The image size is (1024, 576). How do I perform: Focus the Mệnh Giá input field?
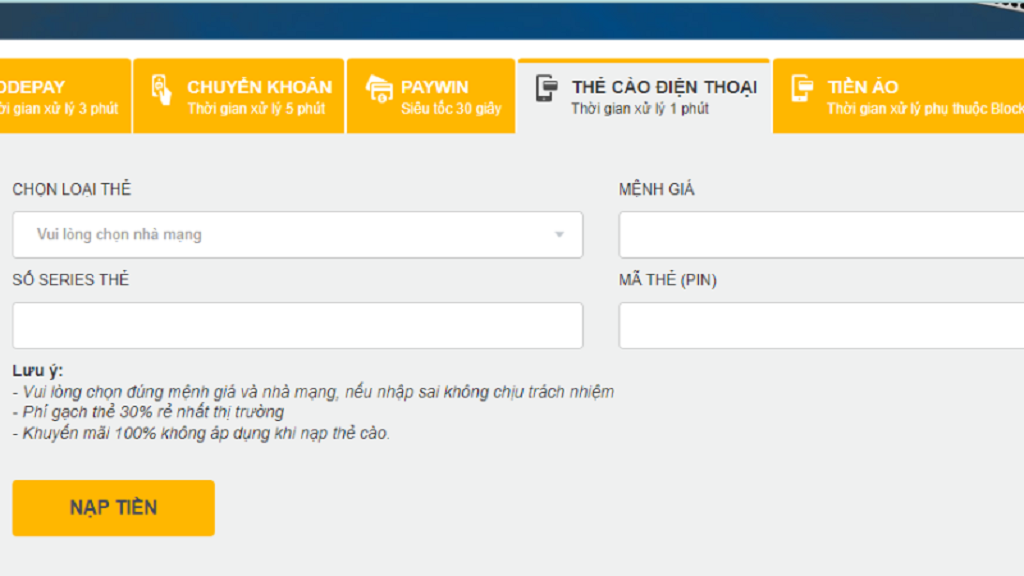pyautogui.click(x=820, y=235)
